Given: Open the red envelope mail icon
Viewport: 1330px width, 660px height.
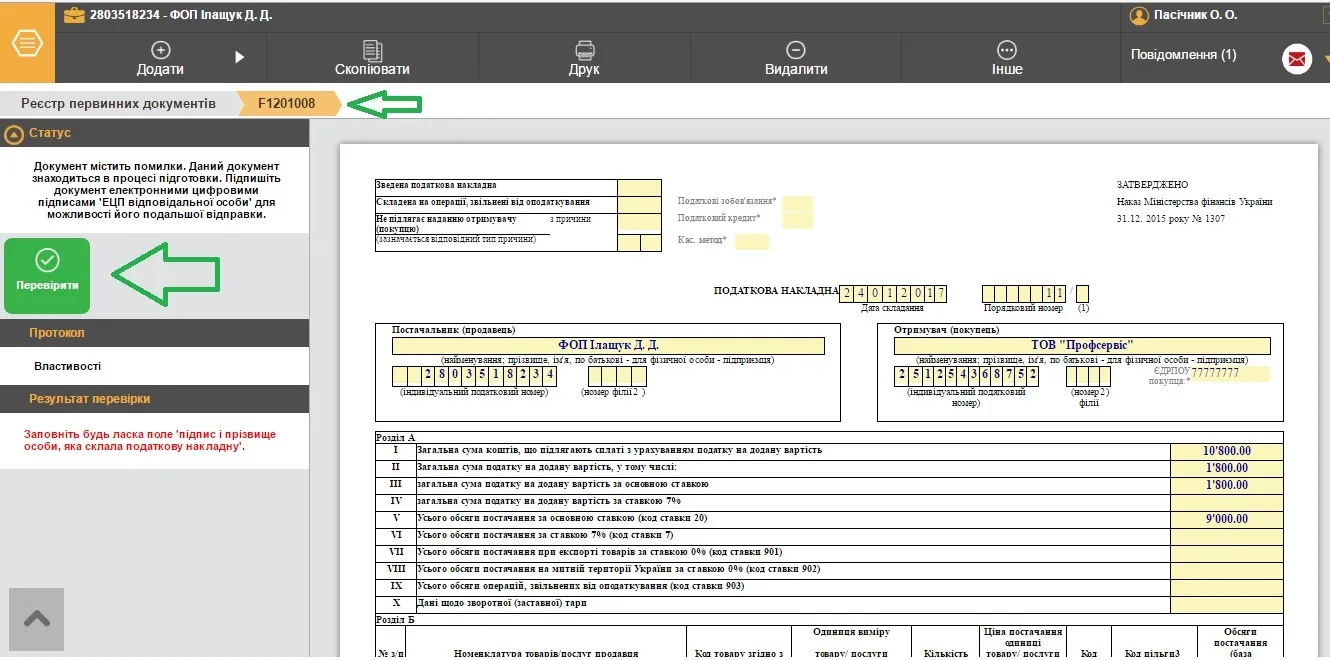Looking at the screenshot, I should [1297, 59].
